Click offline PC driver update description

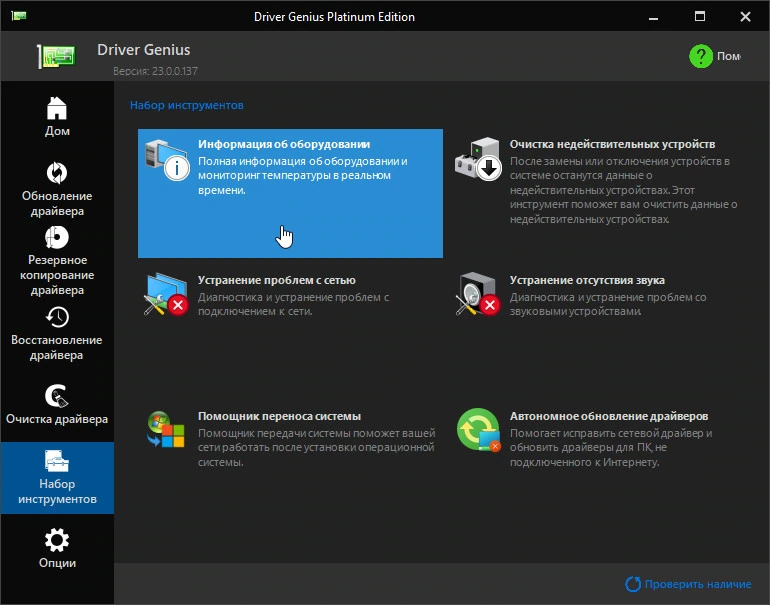611,447
